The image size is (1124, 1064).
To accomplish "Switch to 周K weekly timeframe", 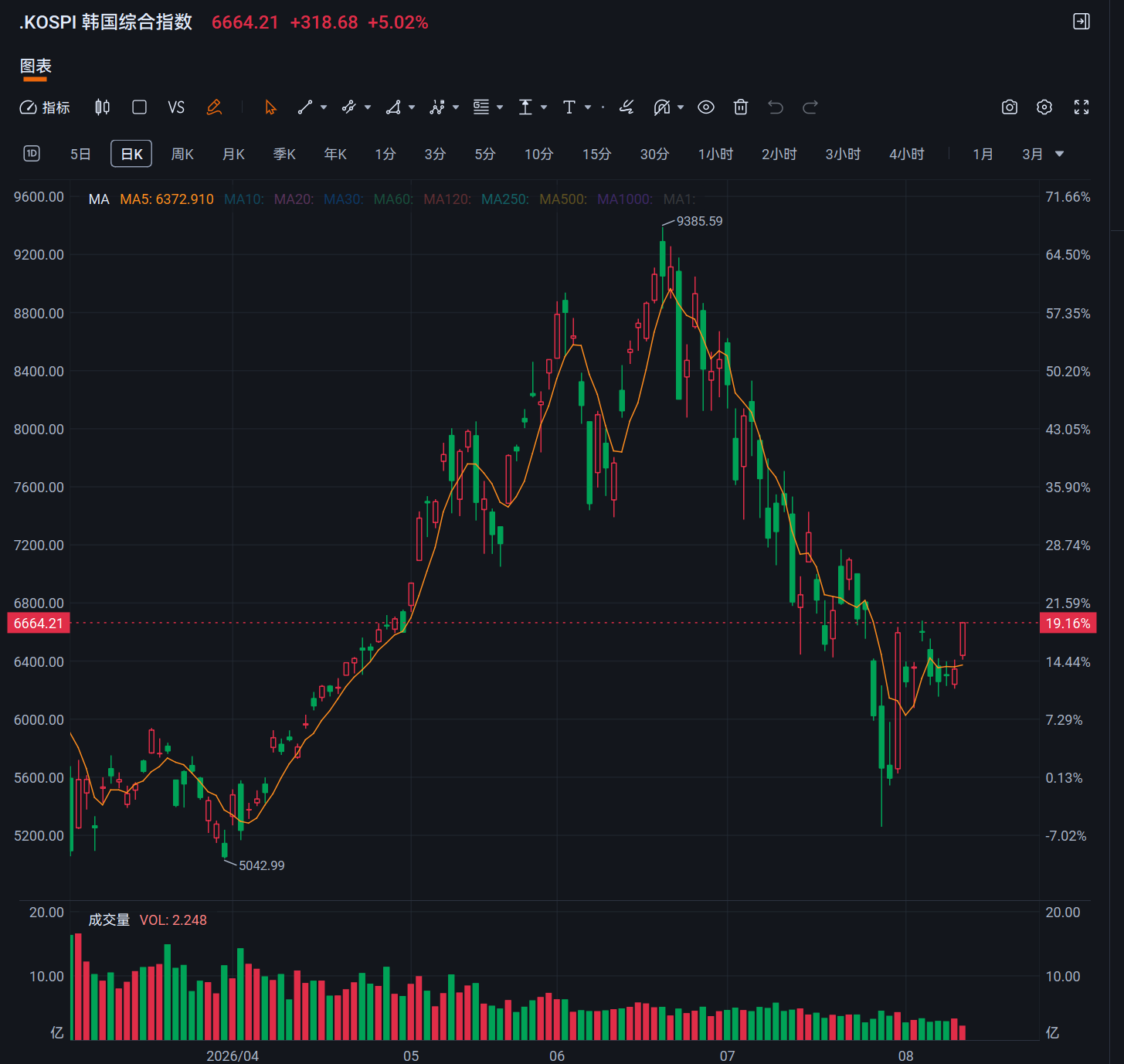I will click(182, 154).
